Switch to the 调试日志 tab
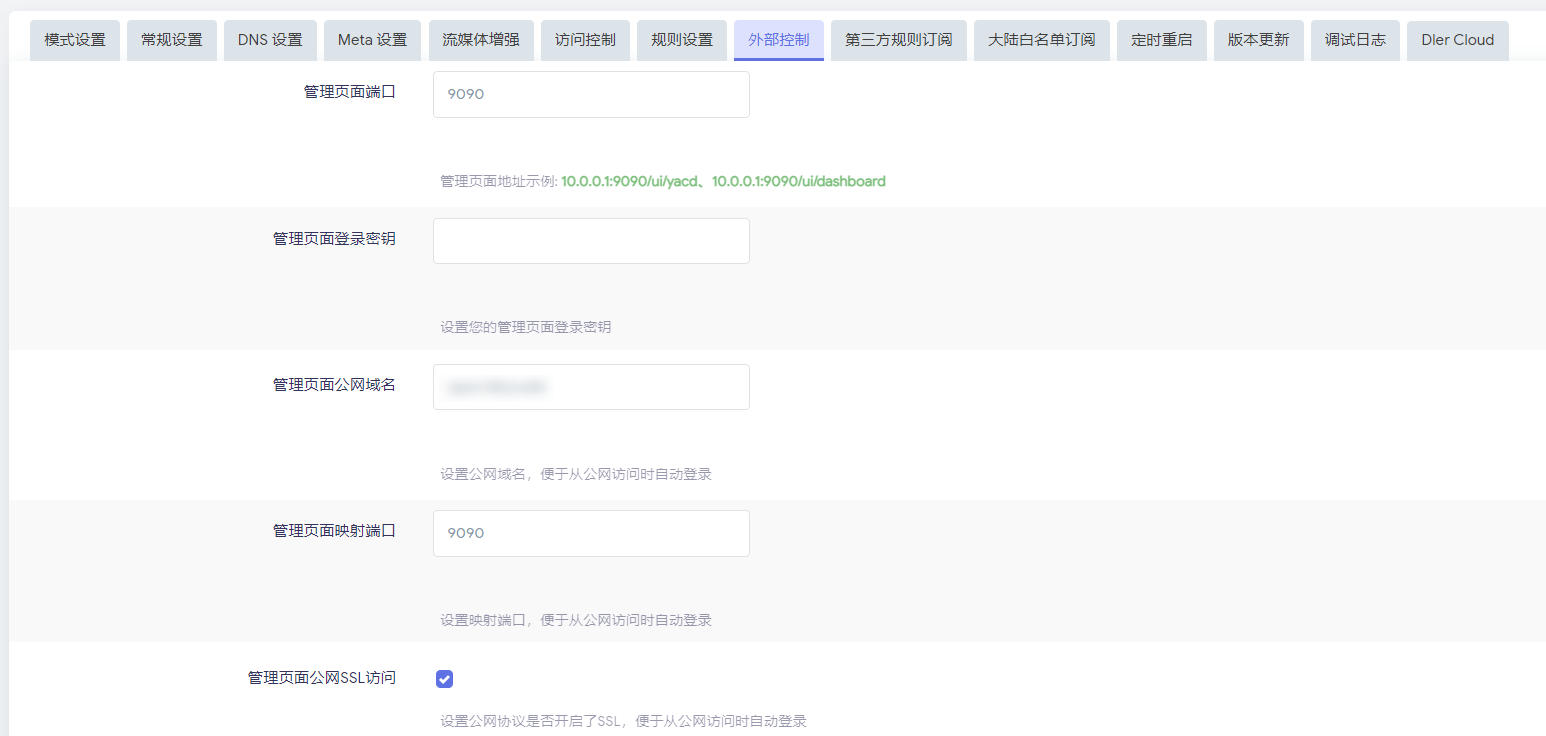The image size is (1546, 736). point(1355,40)
